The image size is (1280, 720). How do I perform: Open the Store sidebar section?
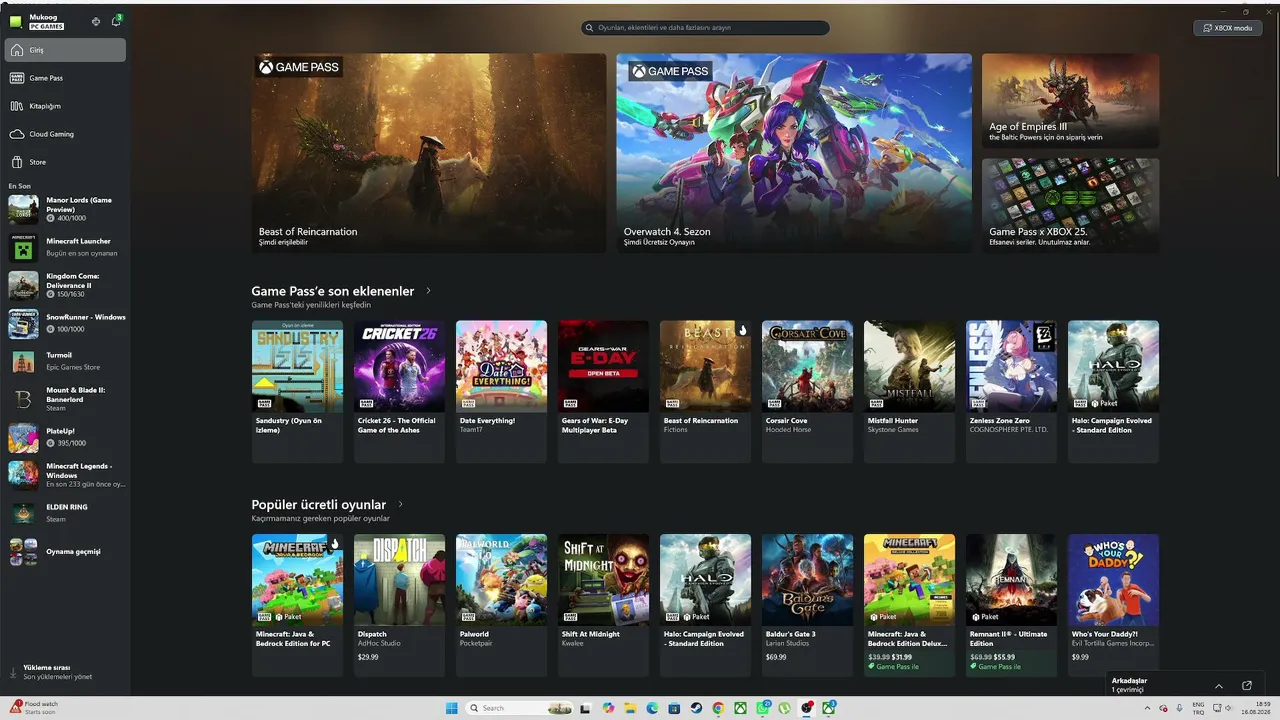tap(65, 162)
